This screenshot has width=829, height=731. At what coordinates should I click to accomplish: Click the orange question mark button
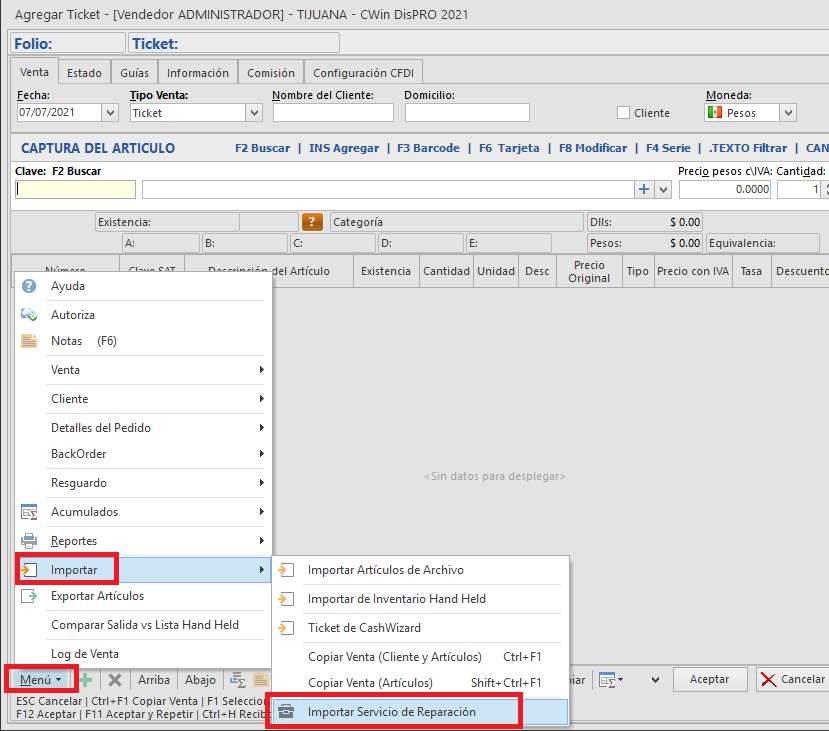coord(313,222)
